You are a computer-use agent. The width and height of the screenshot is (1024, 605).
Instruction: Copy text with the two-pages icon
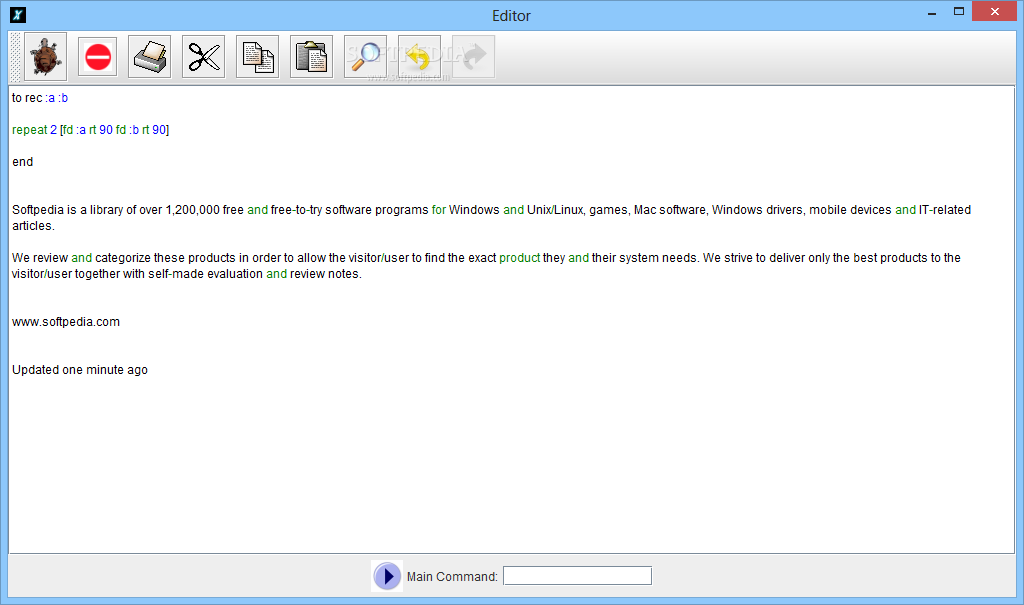pyautogui.click(x=257, y=57)
